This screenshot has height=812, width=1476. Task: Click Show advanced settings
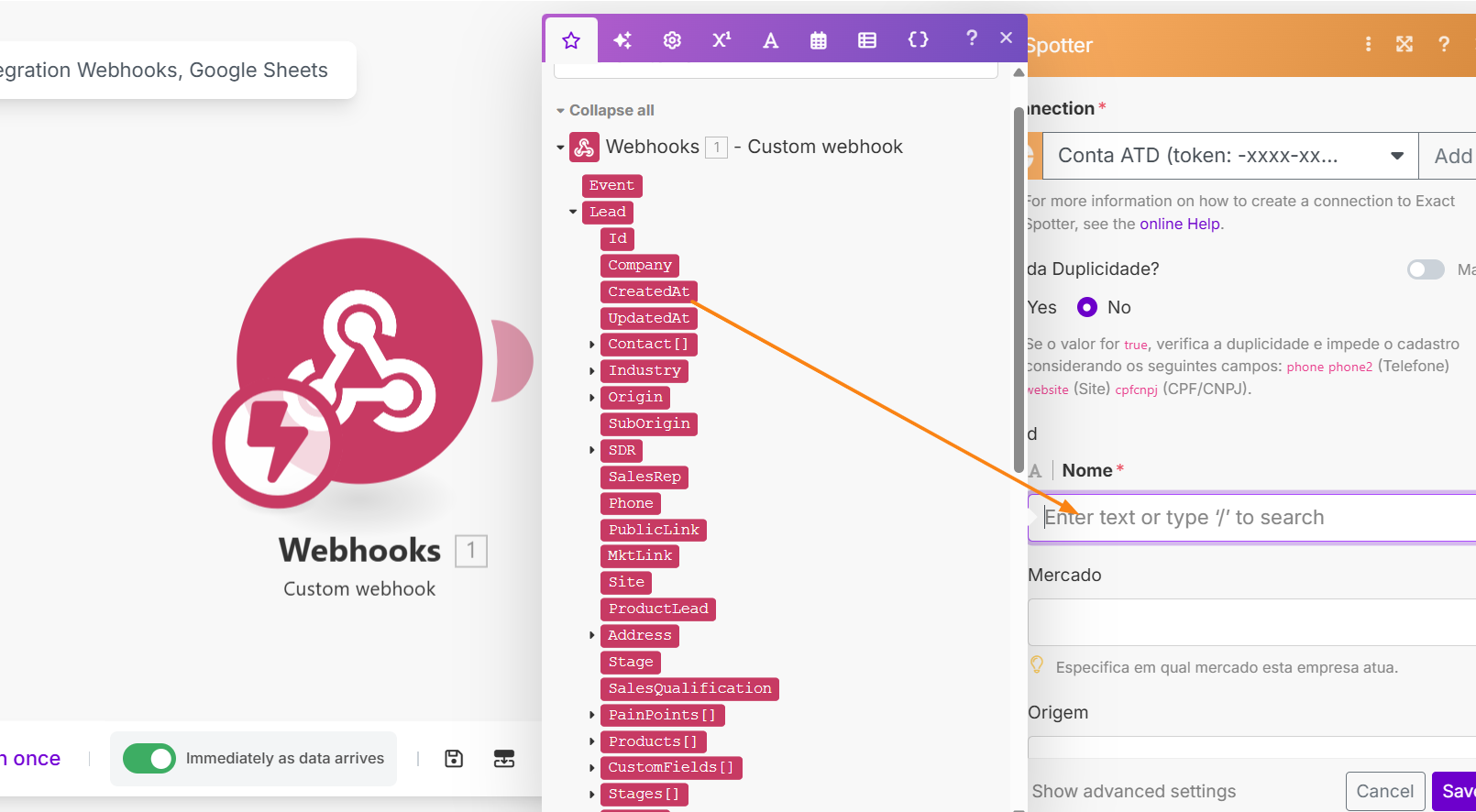coord(1134,791)
